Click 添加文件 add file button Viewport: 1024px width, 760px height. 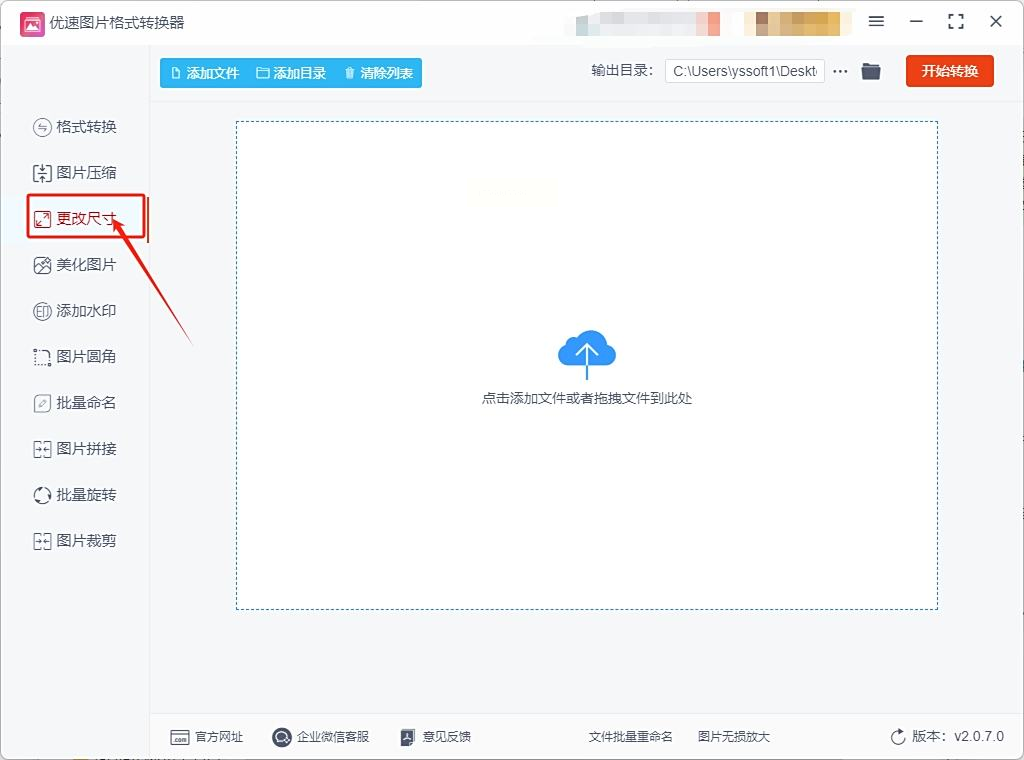(204, 73)
